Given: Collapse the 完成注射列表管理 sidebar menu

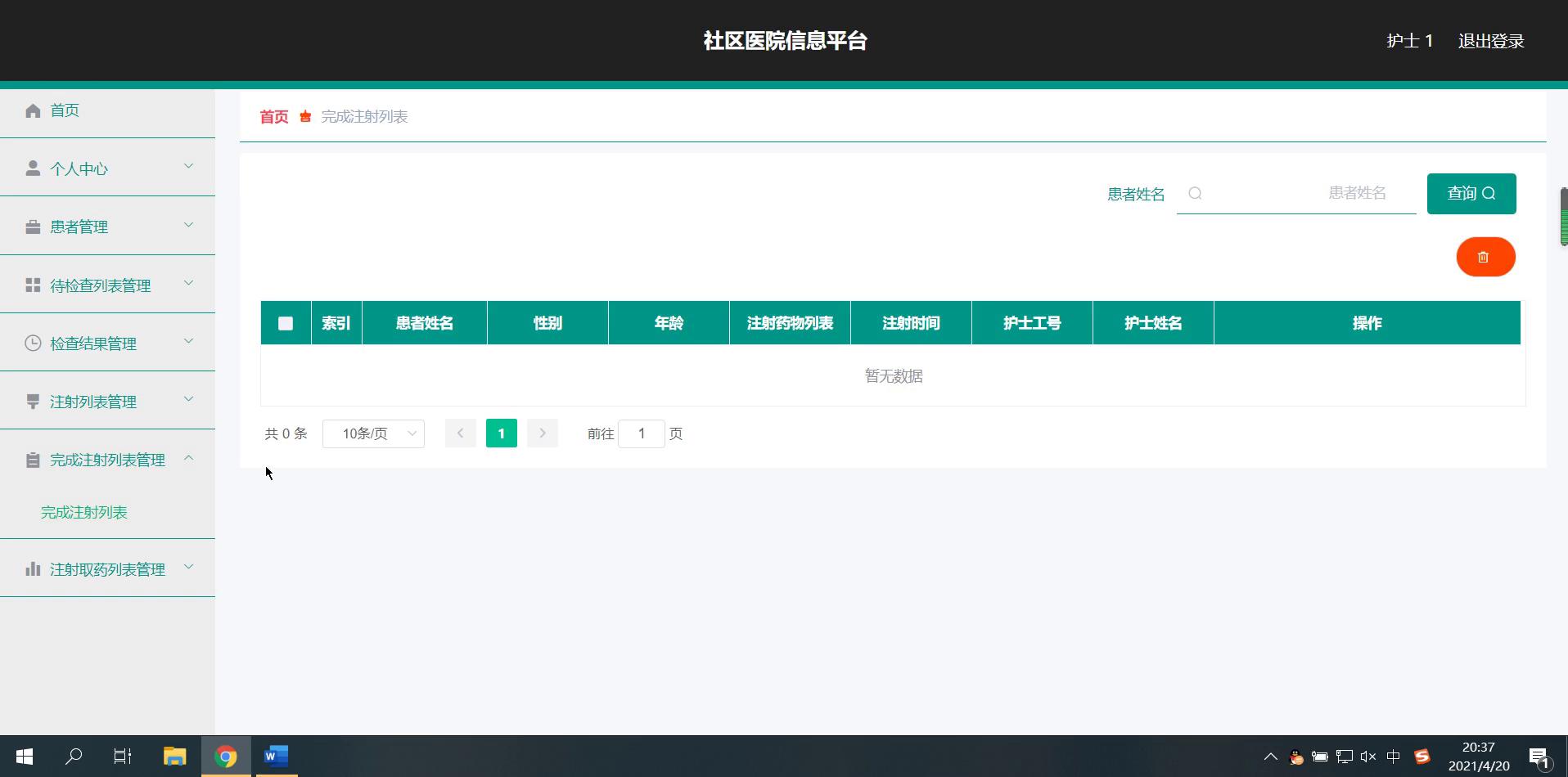Looking at the screenshot, I should (x=107, y=460).
